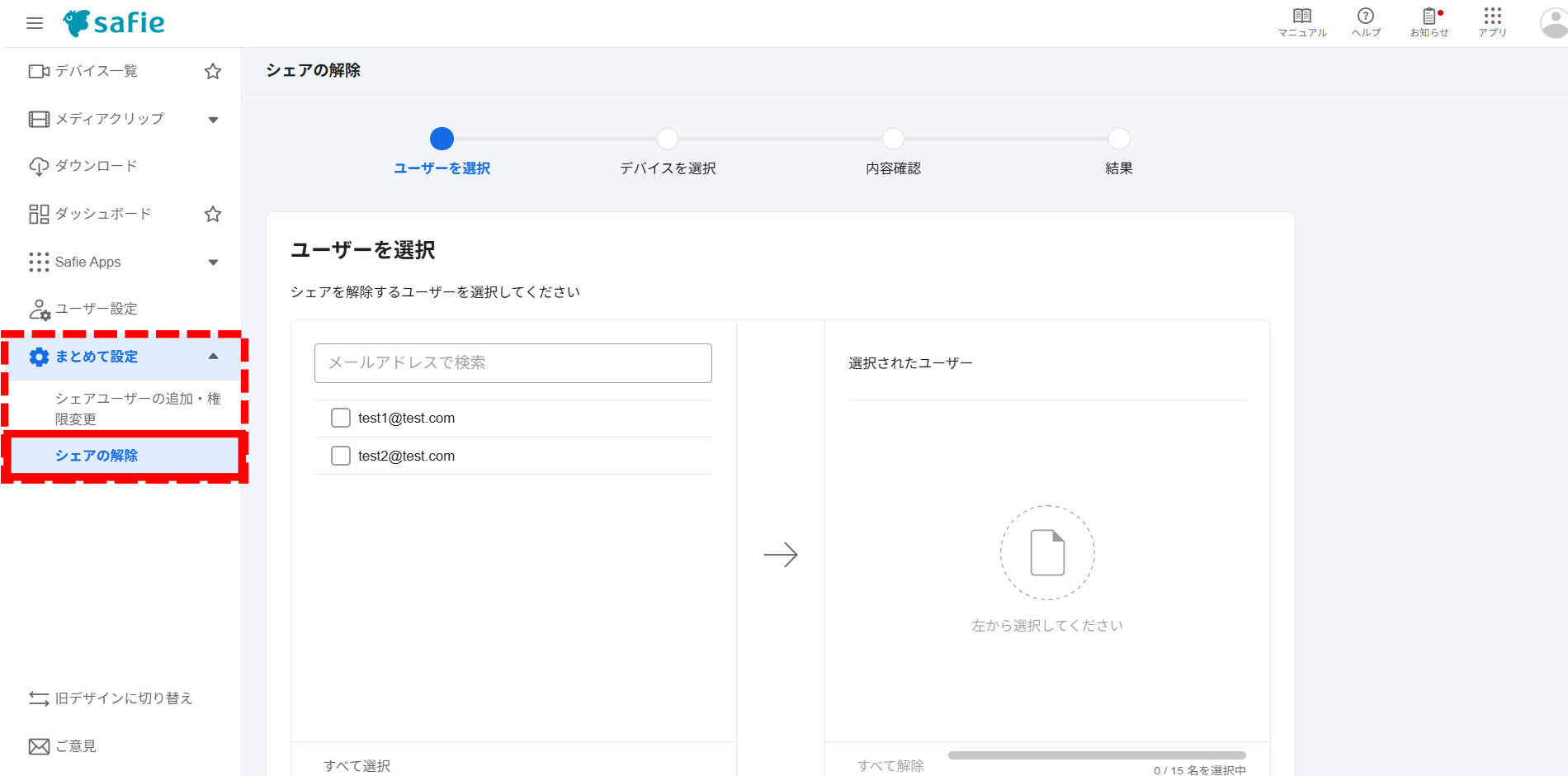The image size is (1568, 776).
Task: Open the ご意見 feedback link
Action: pyautogui.click(x=76, y=746)
